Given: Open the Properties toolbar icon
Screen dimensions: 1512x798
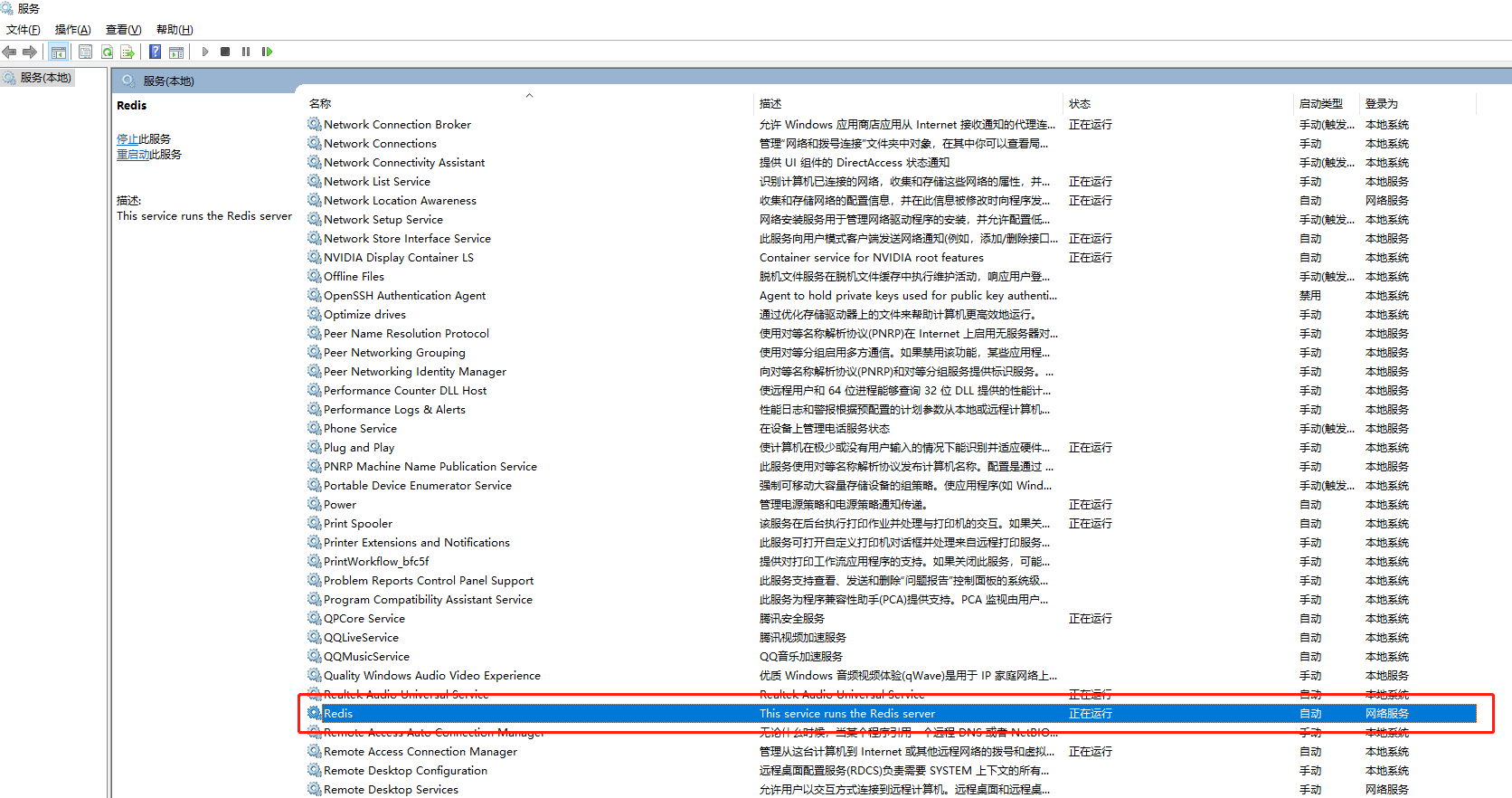Looking at the screenshot, I should [85, 52].
